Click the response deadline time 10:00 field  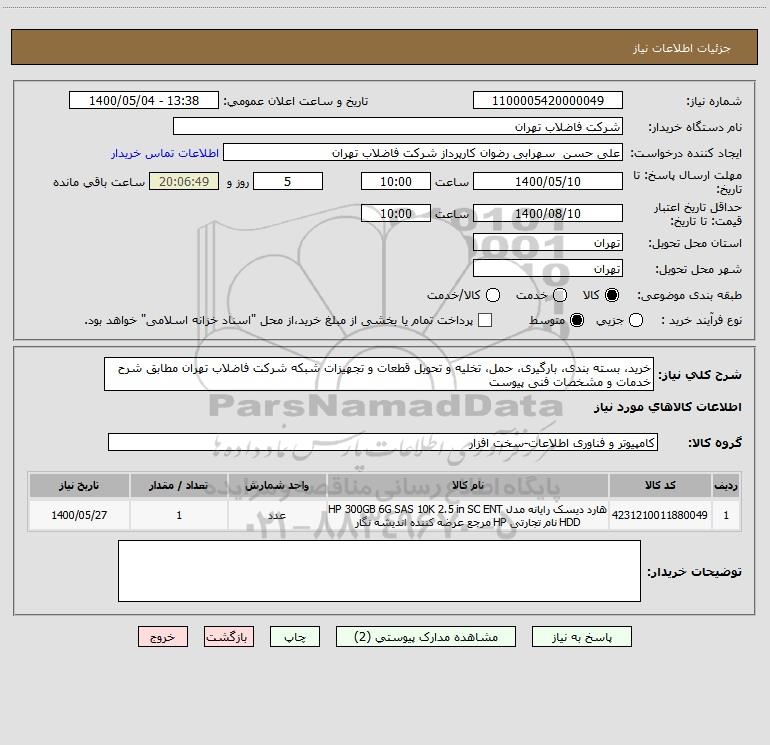pyautogui.click(x=396, y=182)
